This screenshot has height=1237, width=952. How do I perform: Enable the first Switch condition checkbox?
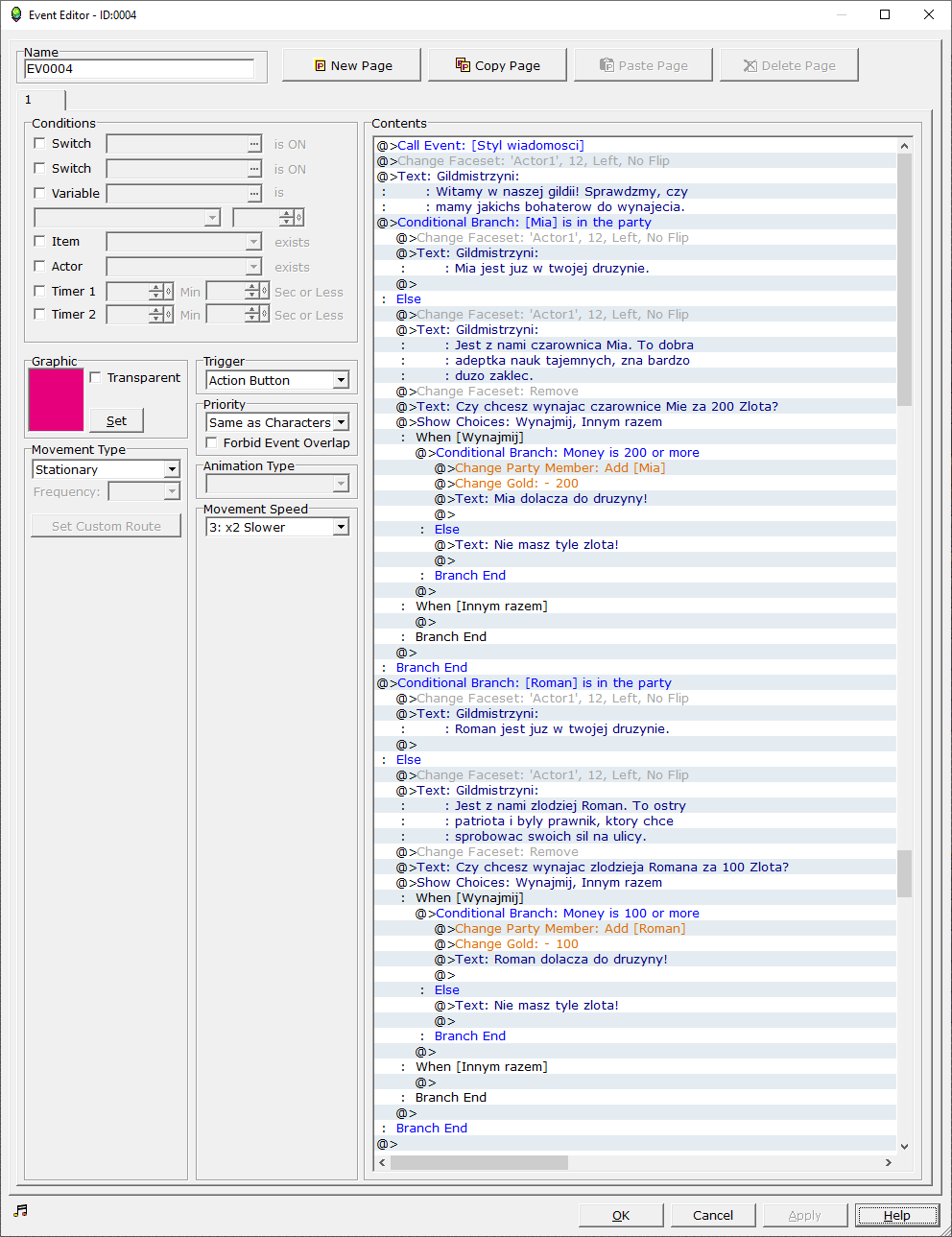point(39,143)
